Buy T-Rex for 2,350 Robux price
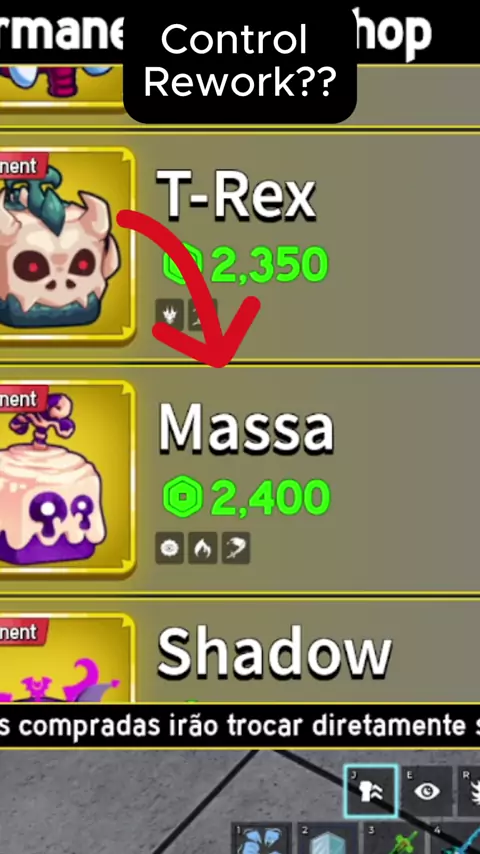 (246, 265)
